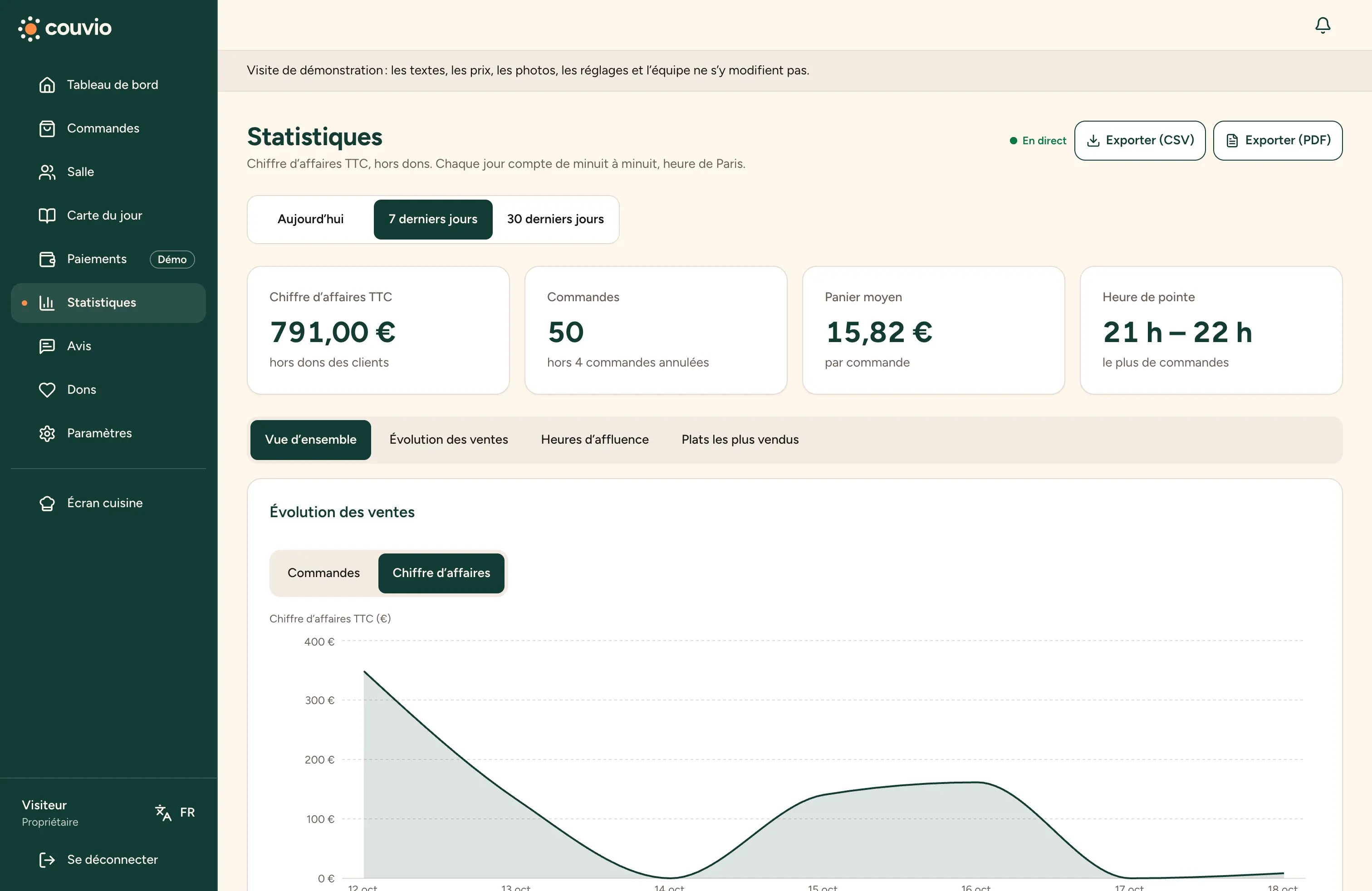
Task: Switch chart to Commandes
Action: coord(323,573)
